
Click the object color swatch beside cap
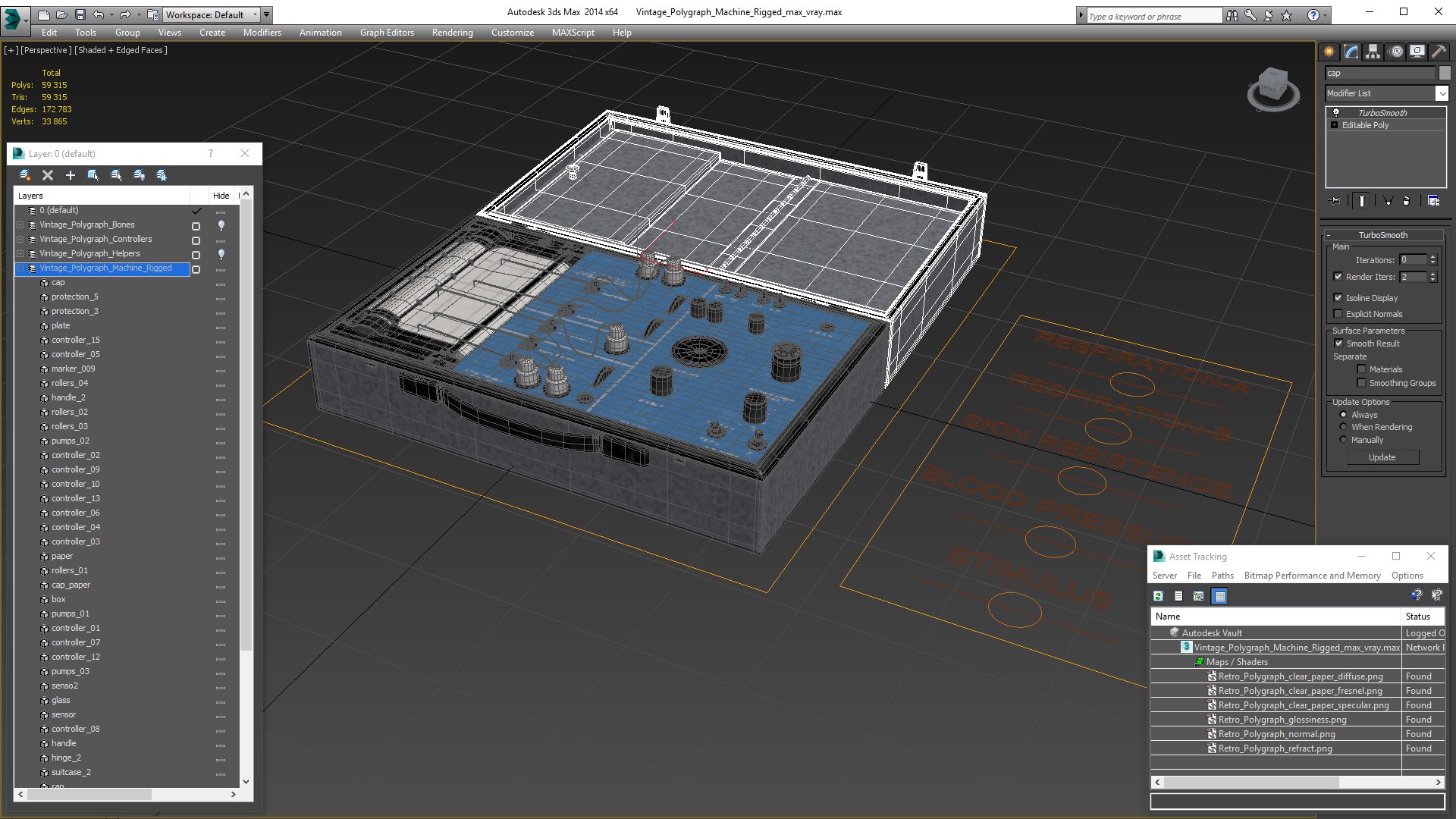pos(1445,73)
